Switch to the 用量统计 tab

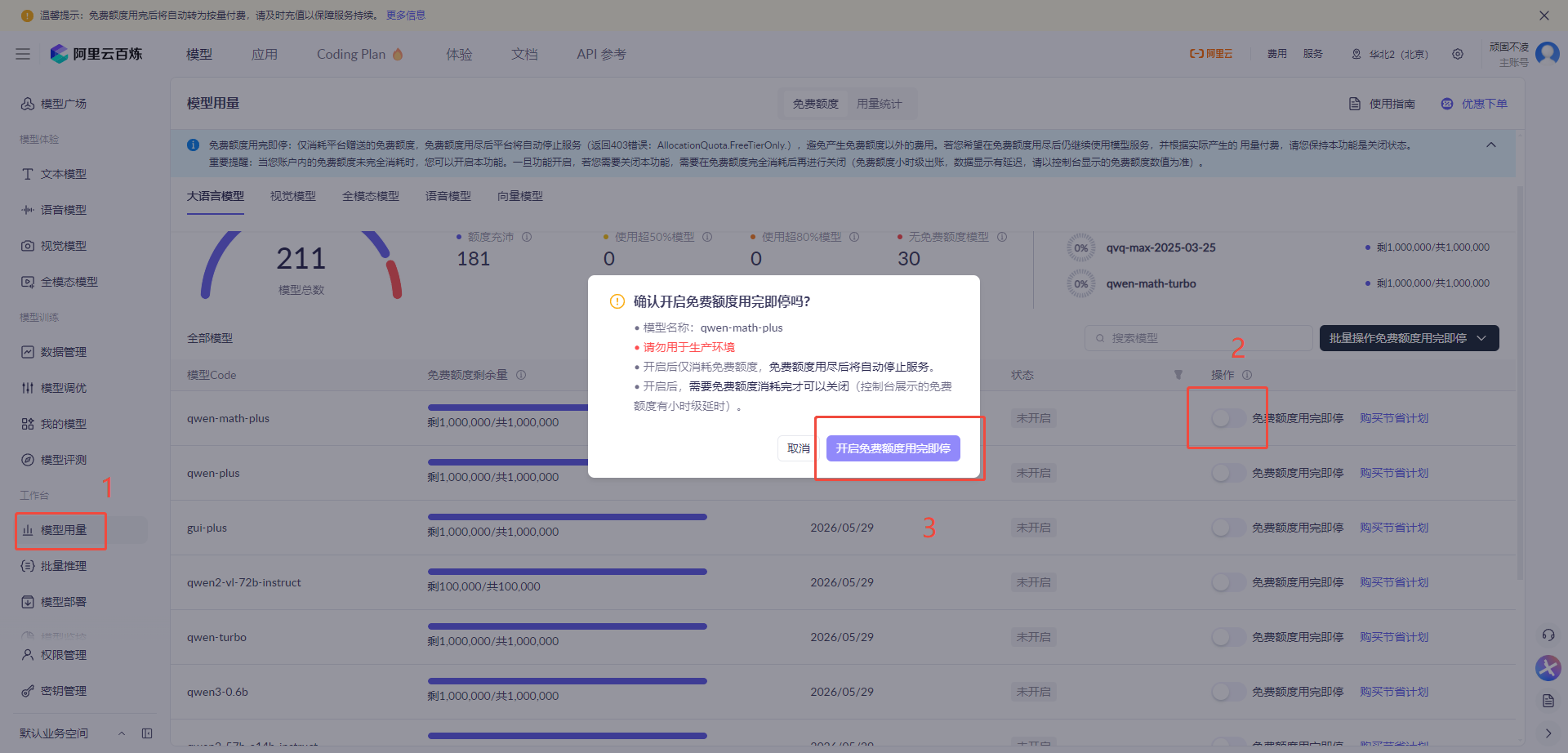pos(880,103)
